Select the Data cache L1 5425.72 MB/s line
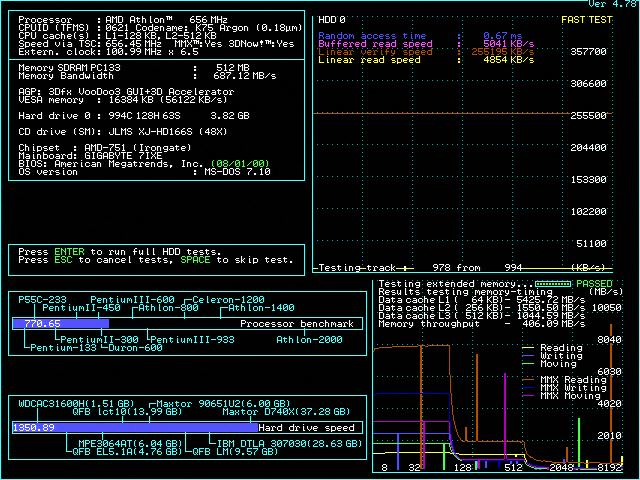 482,300
